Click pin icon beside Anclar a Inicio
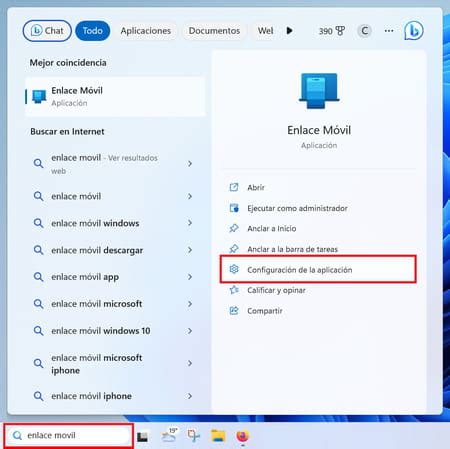450x449 pixels. pyautogui.click(x=234, y=228)
